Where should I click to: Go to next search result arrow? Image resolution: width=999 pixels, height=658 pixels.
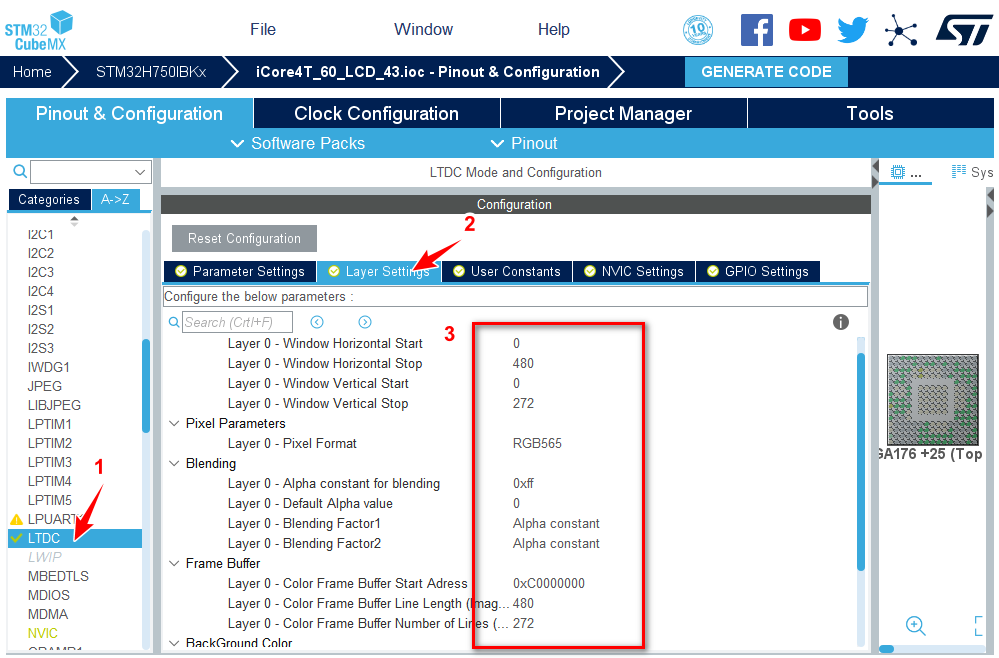pos(365,322)
